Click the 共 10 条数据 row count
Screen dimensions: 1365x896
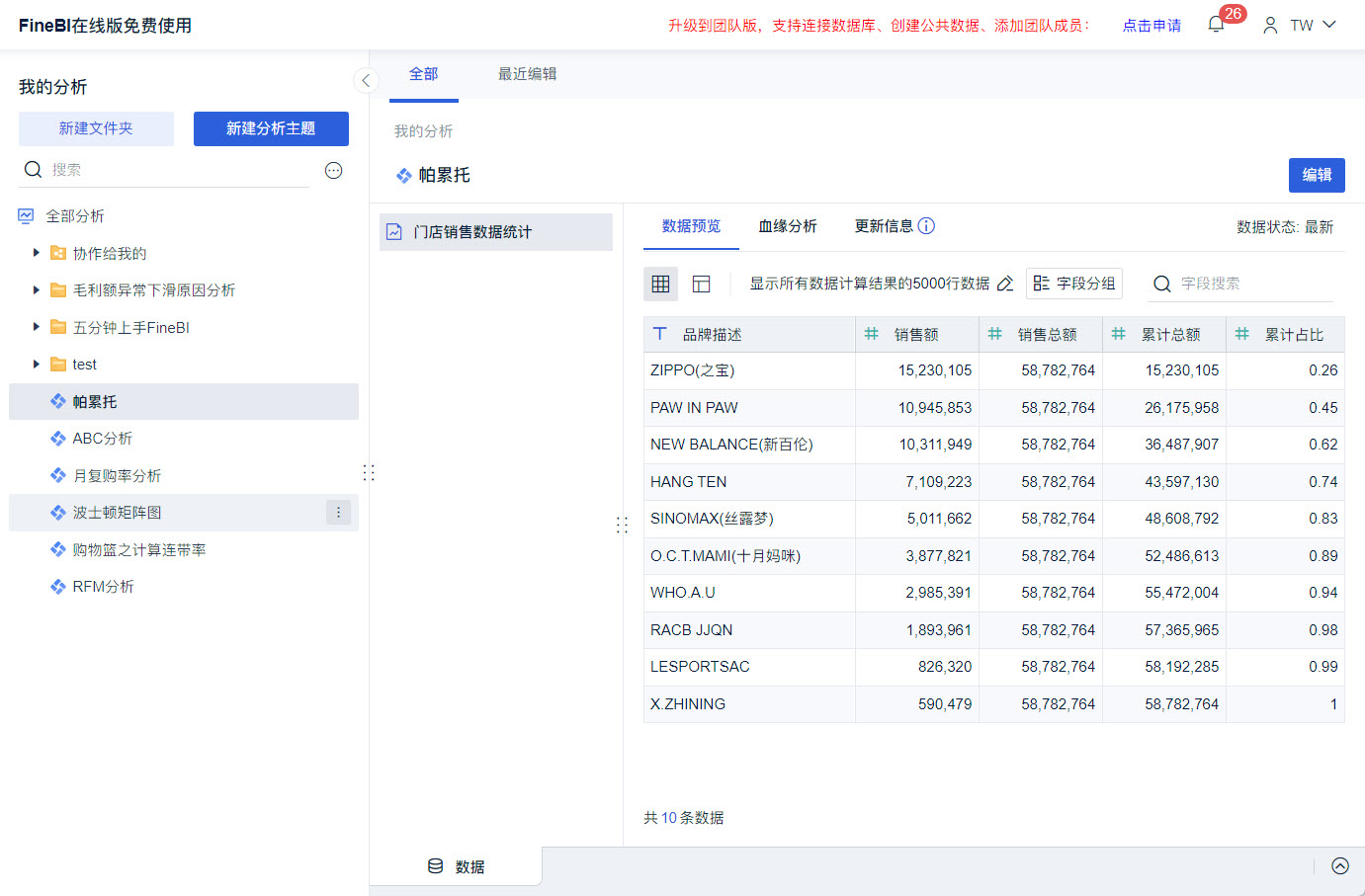[684, 818]
